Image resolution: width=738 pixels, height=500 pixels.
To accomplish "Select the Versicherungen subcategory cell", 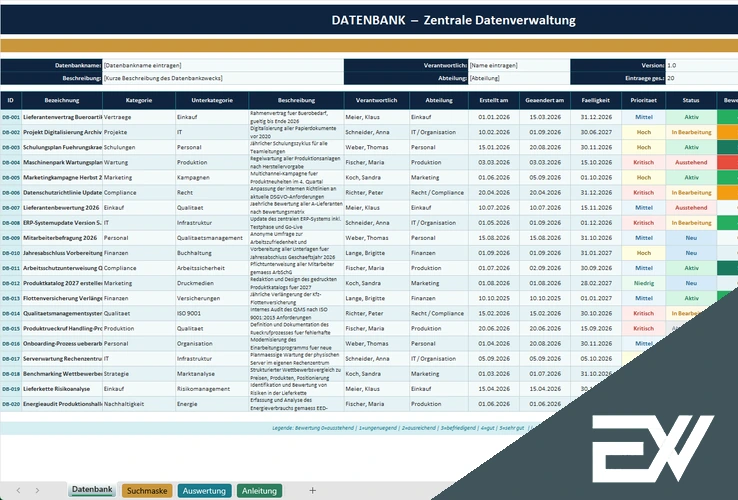I will tap(212, 298).
